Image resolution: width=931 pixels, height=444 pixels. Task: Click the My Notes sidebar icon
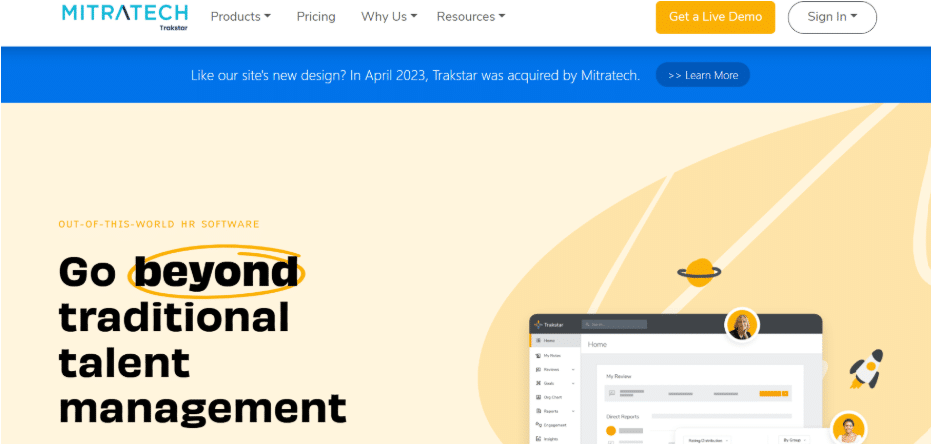pyautogui.click(x=538, y=356)
